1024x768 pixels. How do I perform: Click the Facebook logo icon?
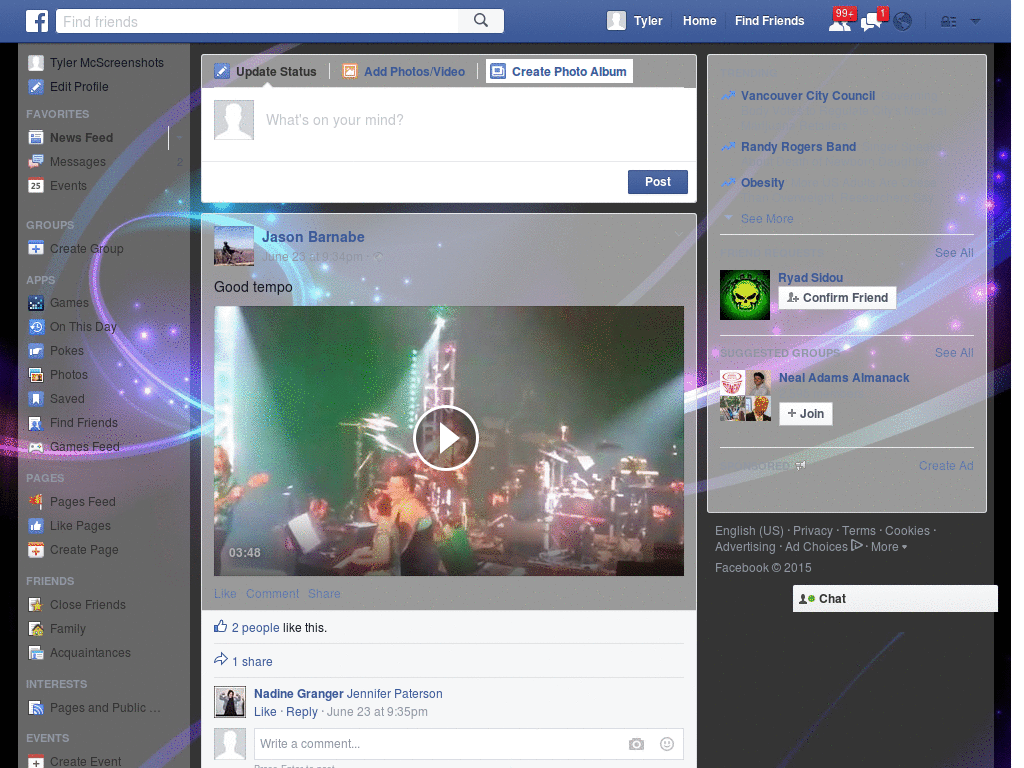point(37,21)
